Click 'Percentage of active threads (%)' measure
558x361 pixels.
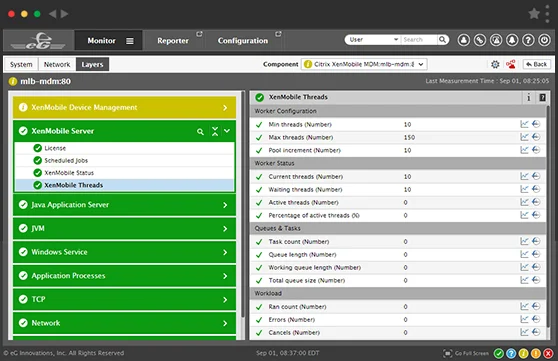coord(314,215)
